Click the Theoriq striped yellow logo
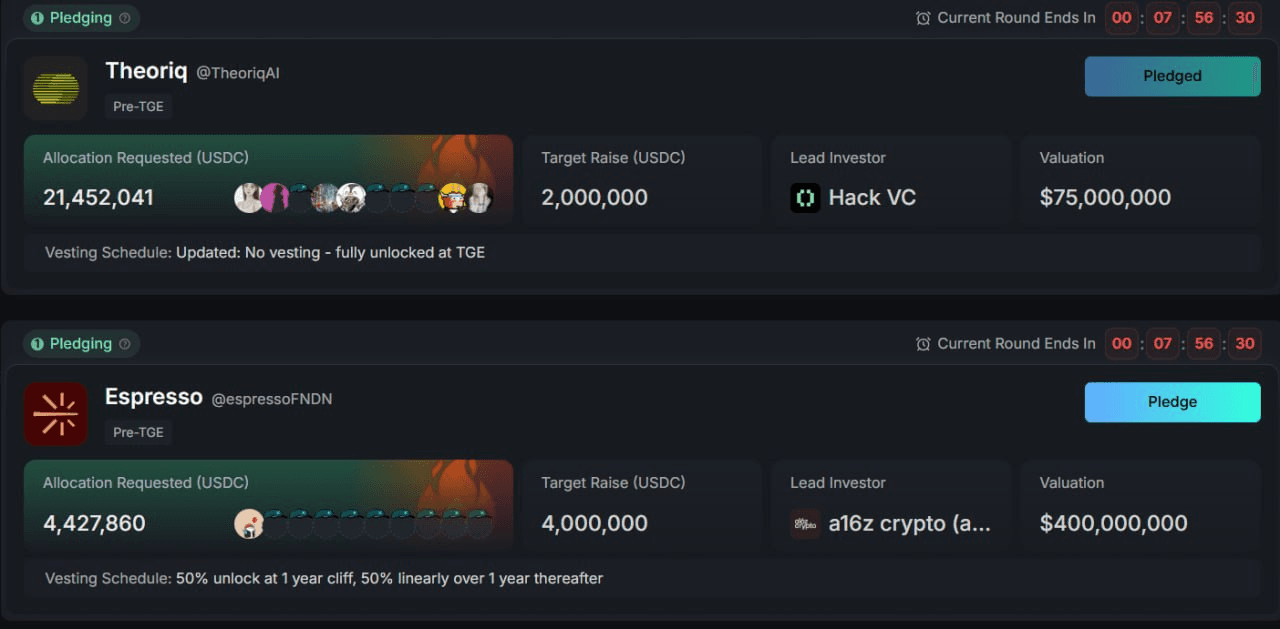1280x629 pixels. (x=56, y=89)
